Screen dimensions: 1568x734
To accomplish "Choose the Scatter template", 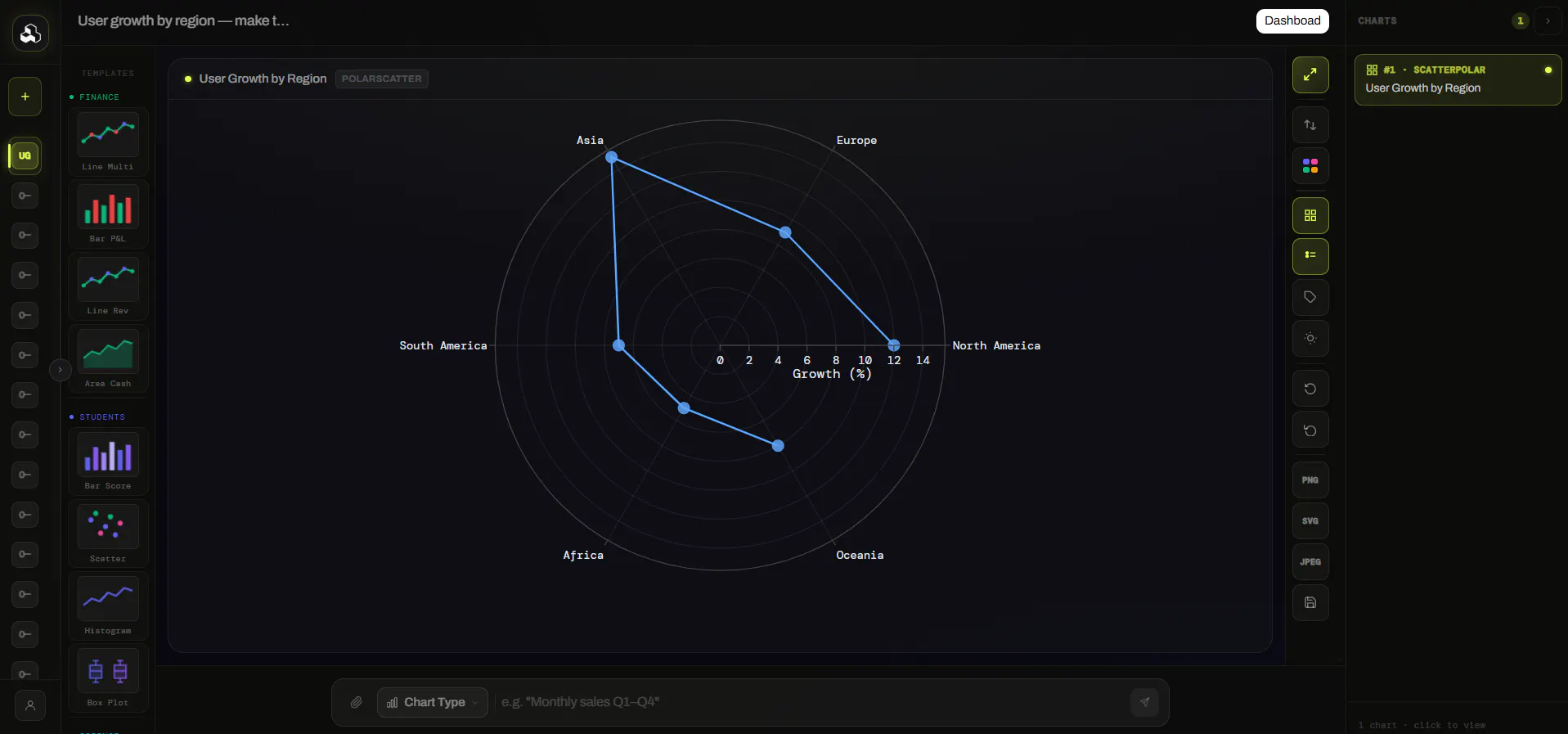I will coord(108,534).
